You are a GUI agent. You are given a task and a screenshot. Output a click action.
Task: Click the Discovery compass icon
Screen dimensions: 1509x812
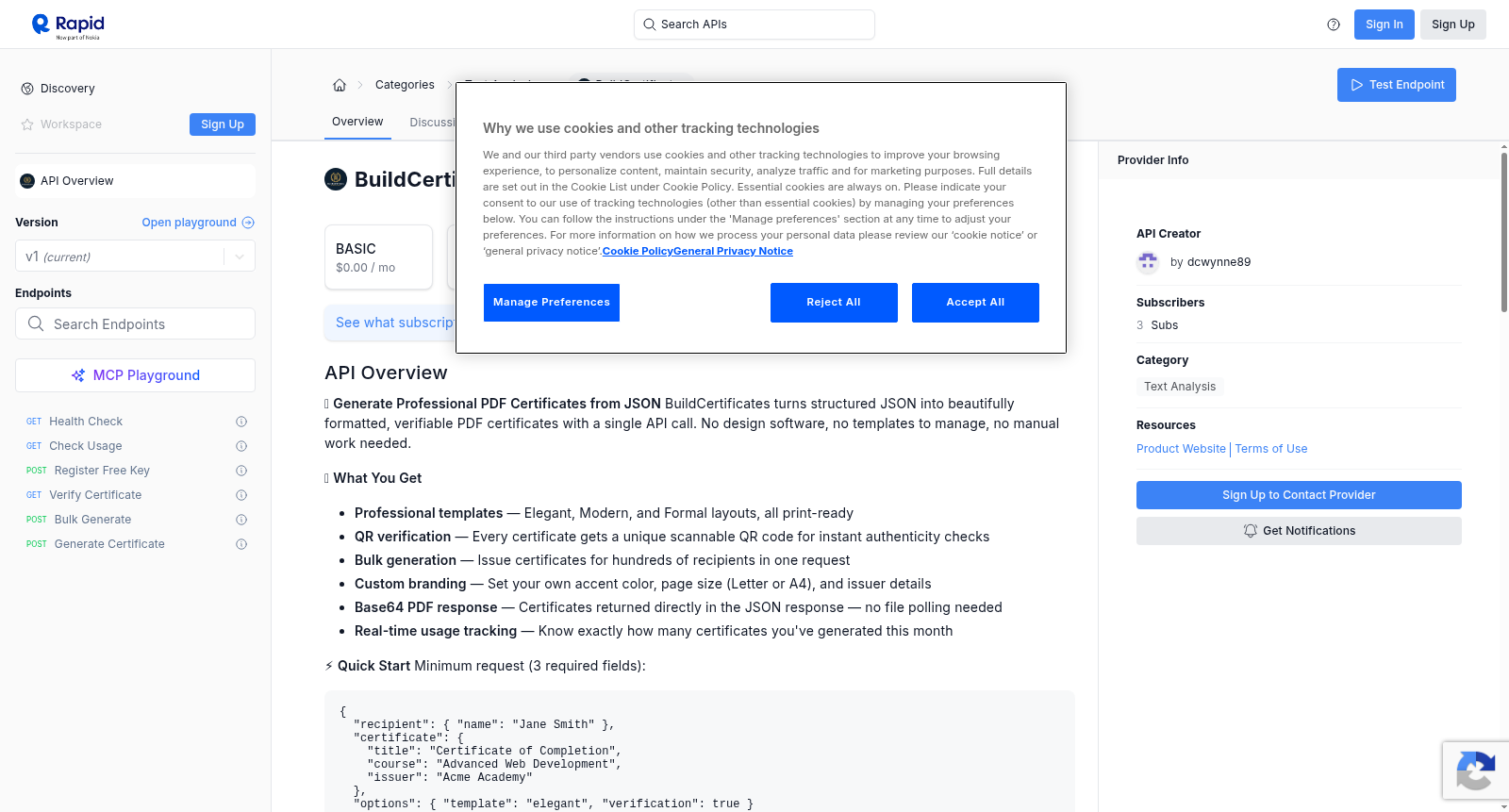tap(27, 89)
